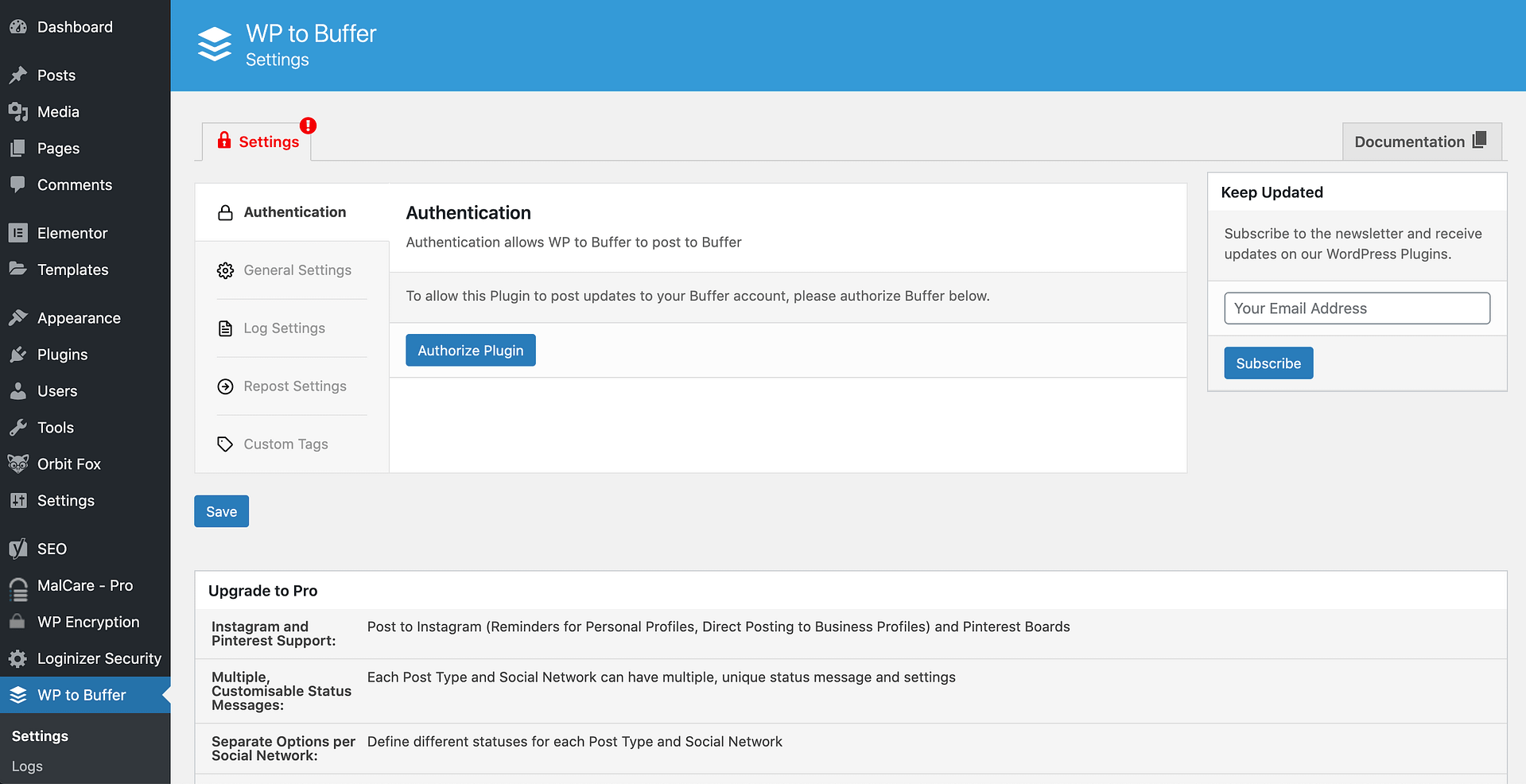Screen dimensions: 1526x784
Task: Select the WP to Buffer stack icon
Action: 17,694
